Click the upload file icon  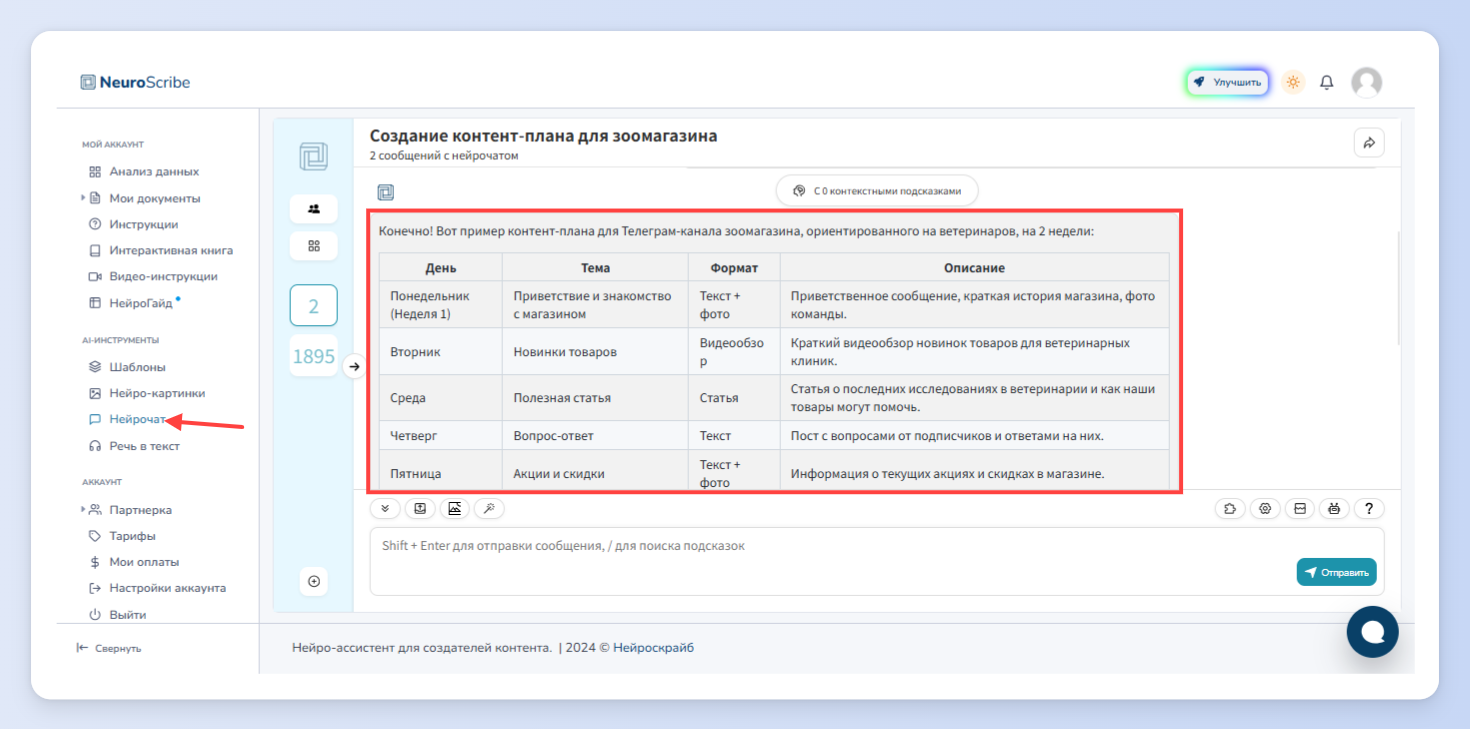[x=420, y=508]
